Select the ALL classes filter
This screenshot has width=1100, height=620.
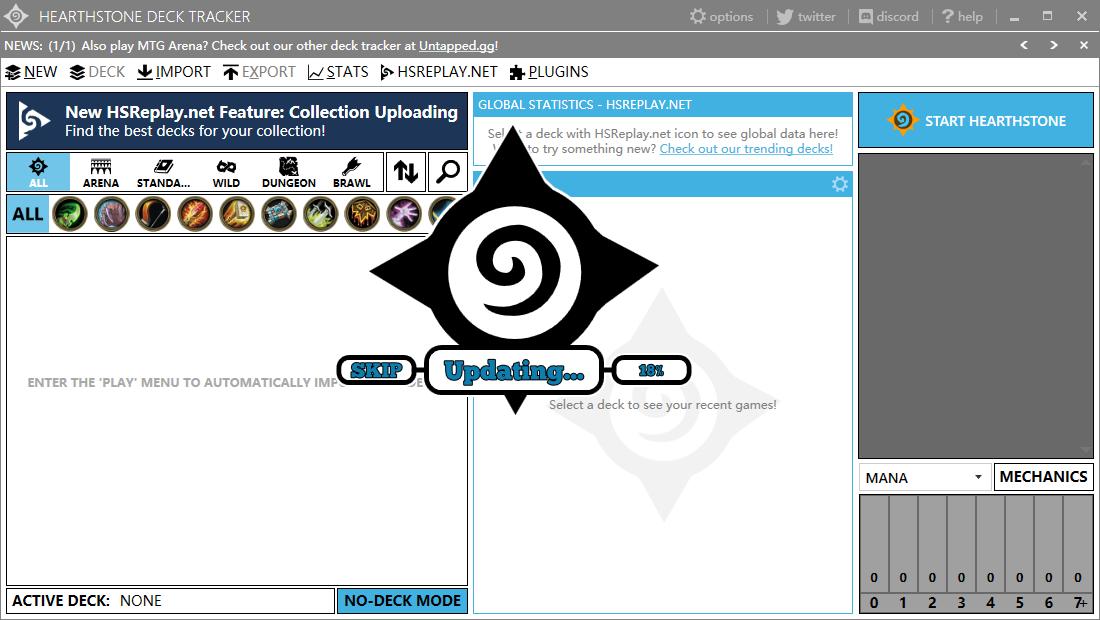(x=28, y=214)
